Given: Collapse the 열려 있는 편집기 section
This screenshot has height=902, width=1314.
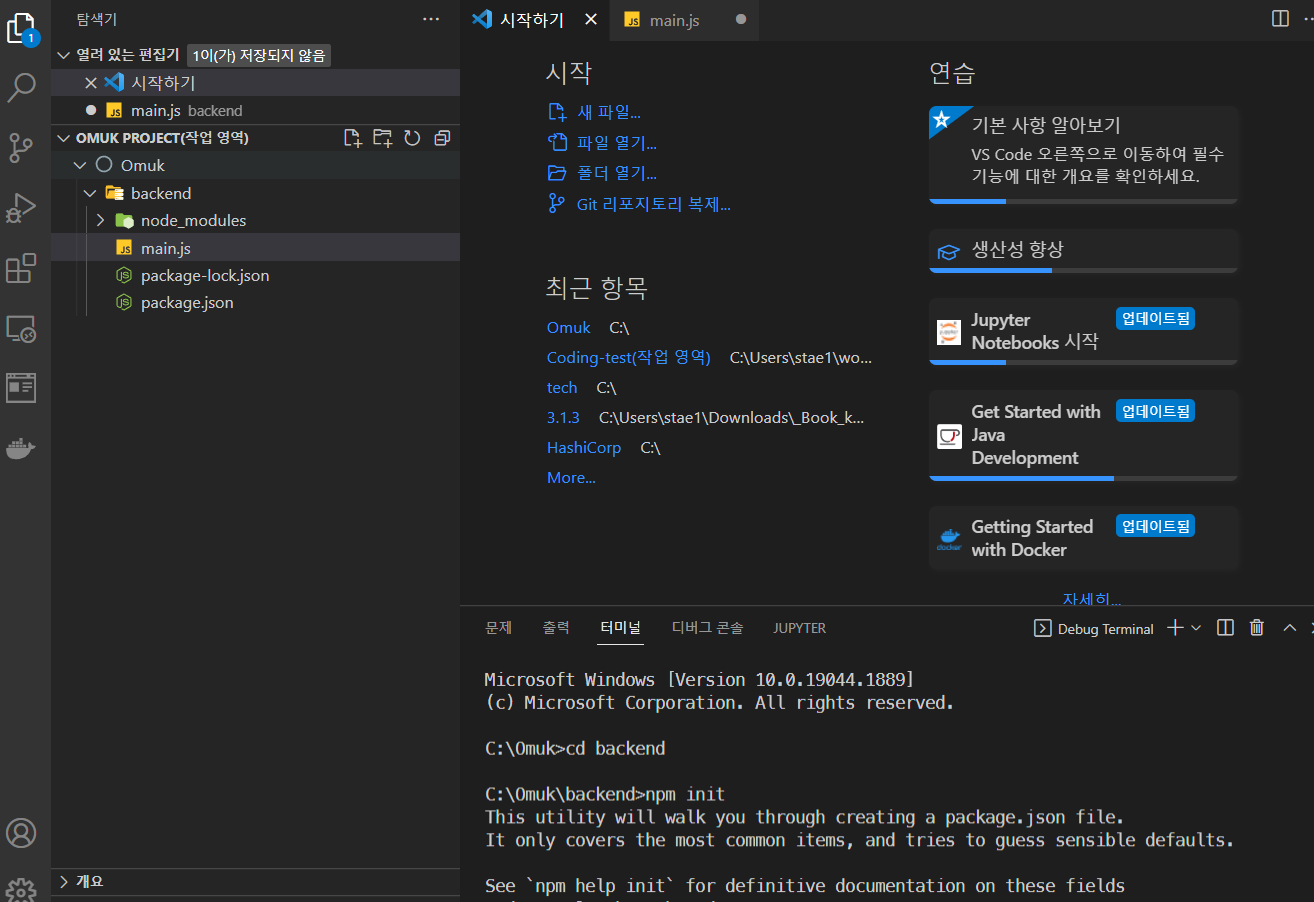Looking at the screenshot, I should pos(64,55).
